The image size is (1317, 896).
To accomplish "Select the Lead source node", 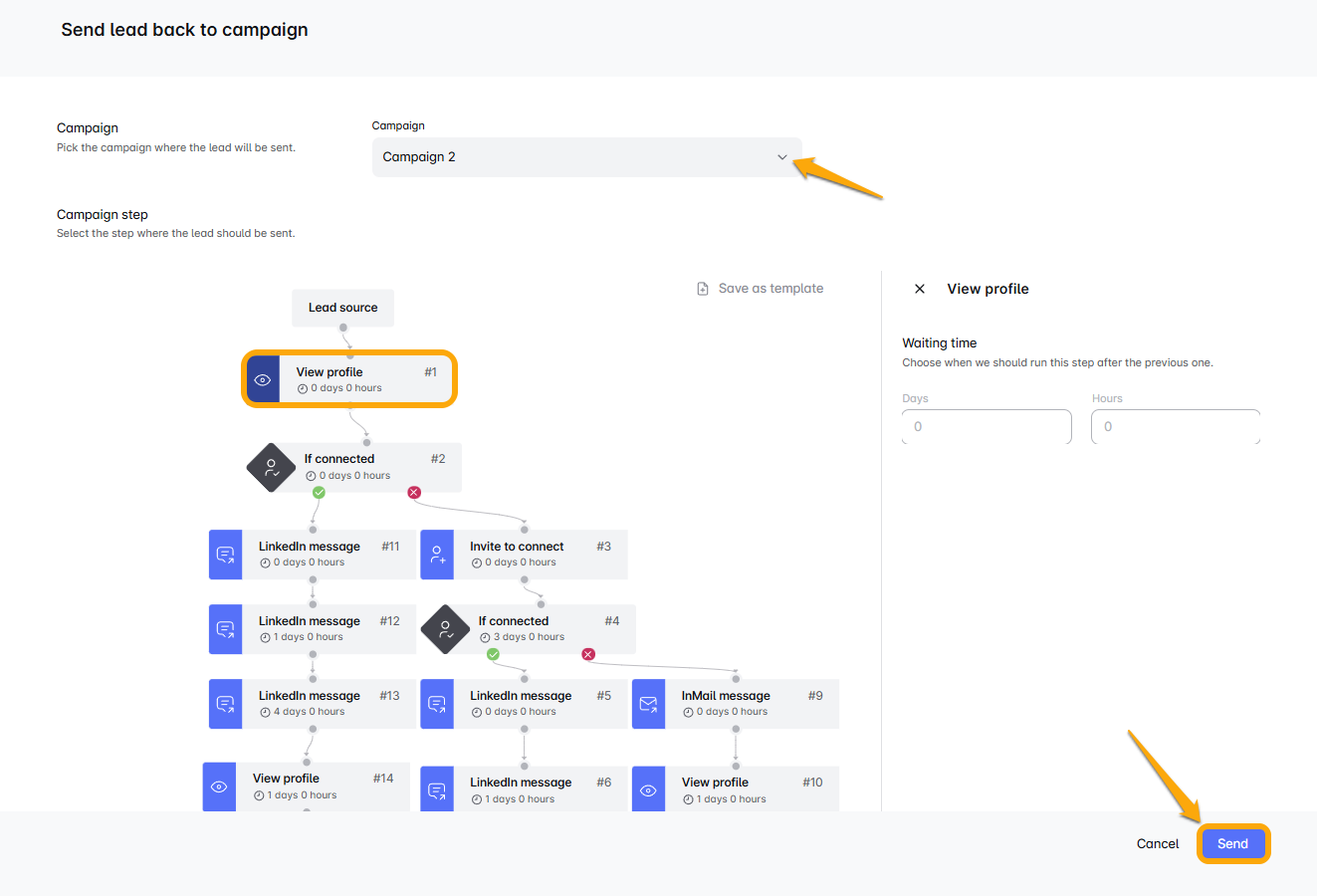I will [342, 308].
